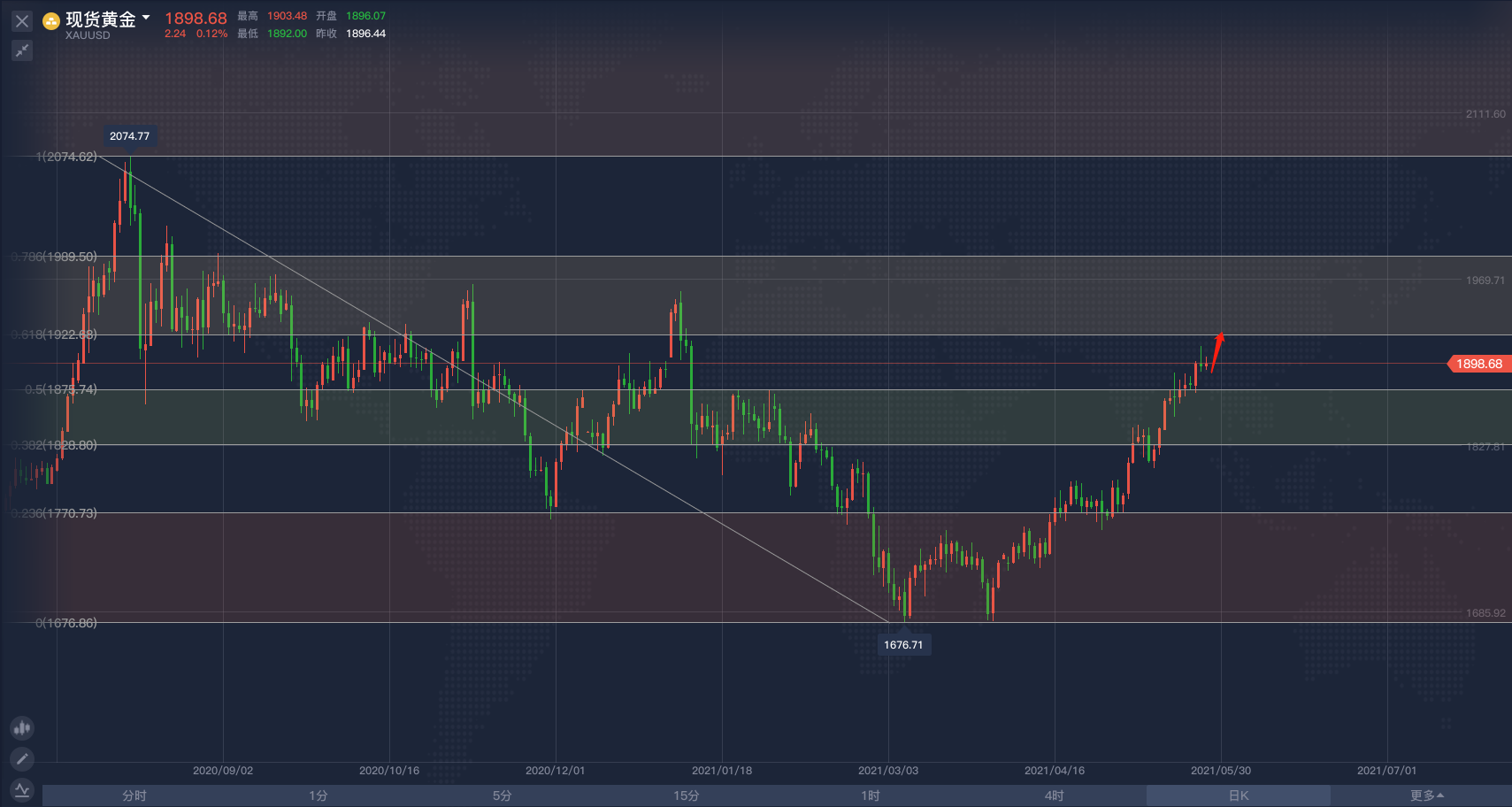Click the shrink/exit fullscreen arrows icon
The width and height of the screenshot is (1512, 807).
[x=22, y=50]
